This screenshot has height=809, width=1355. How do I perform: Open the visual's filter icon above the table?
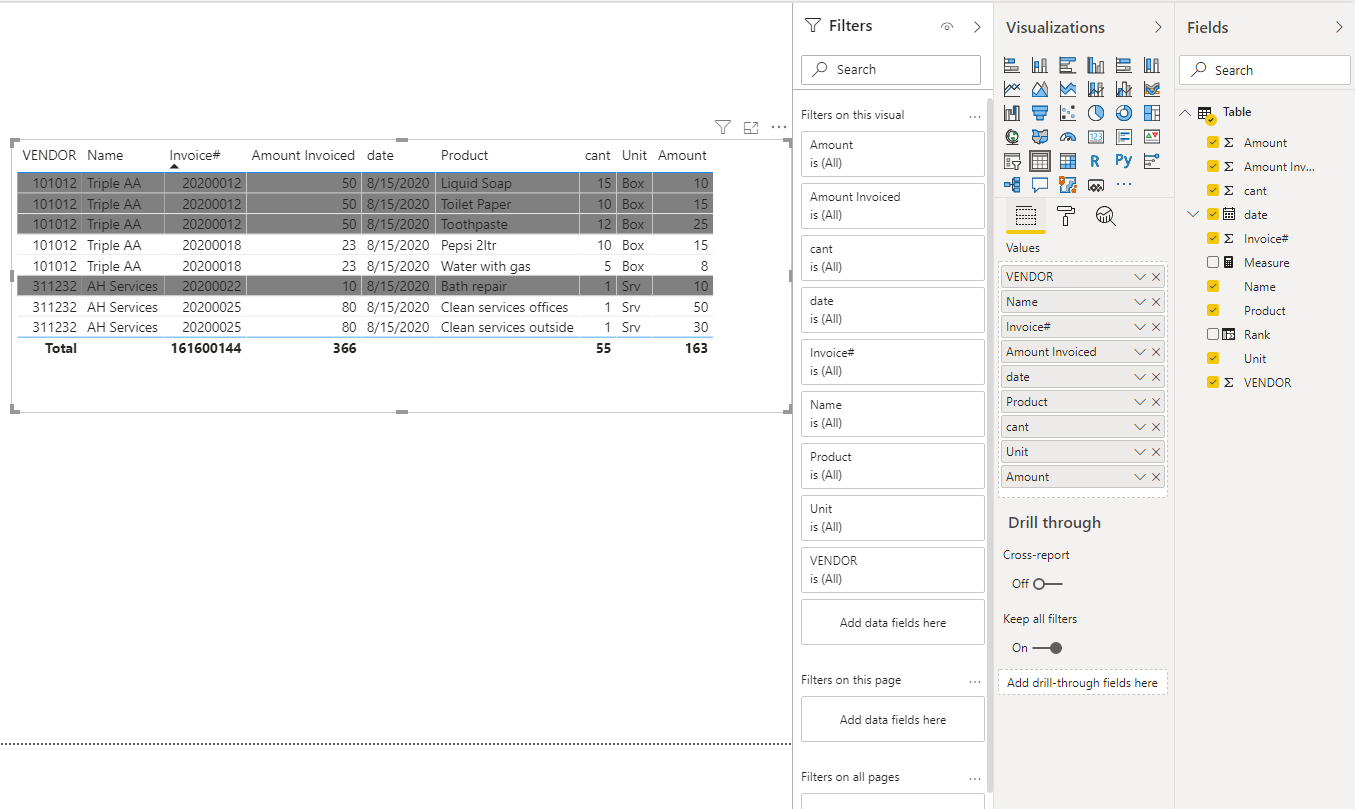723,127
